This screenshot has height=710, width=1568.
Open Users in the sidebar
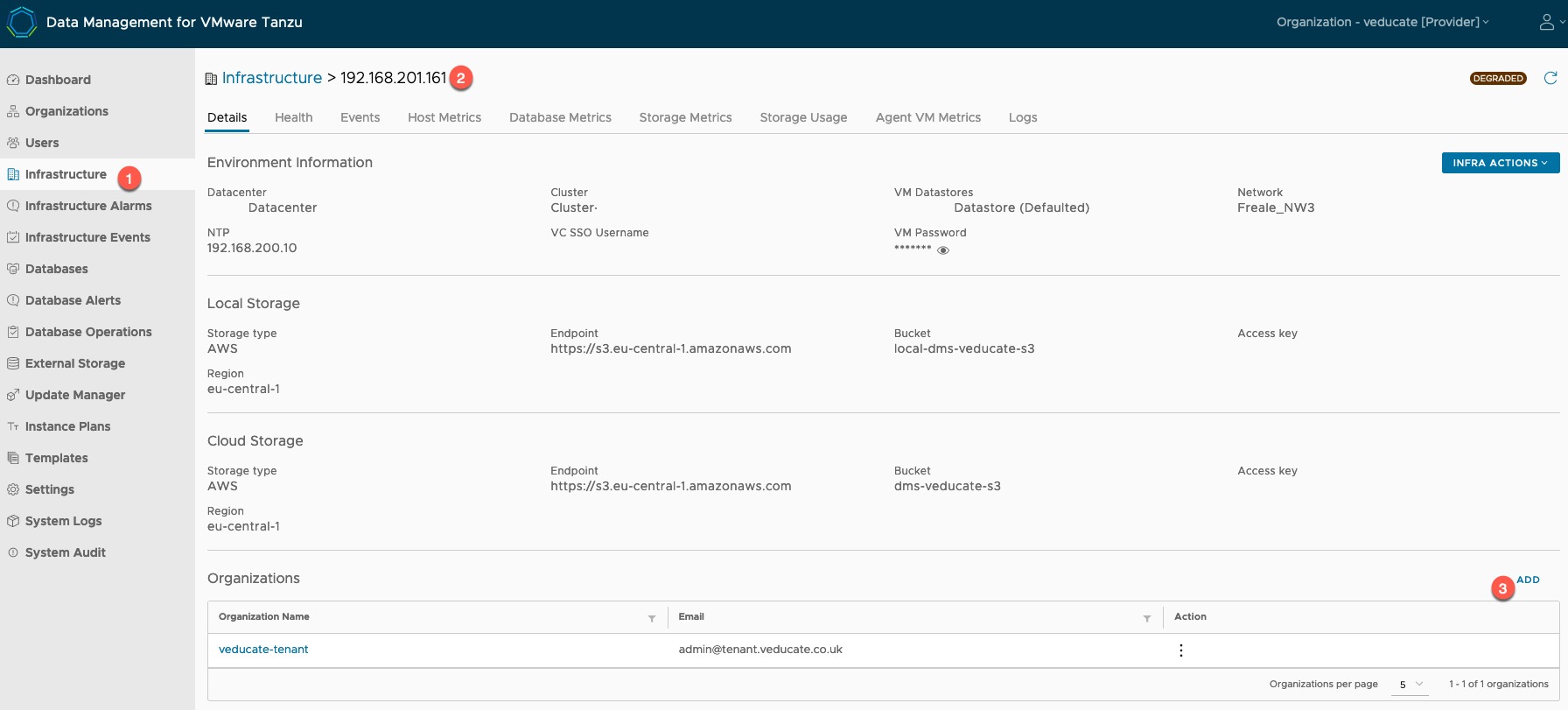[x=42, y=143]
